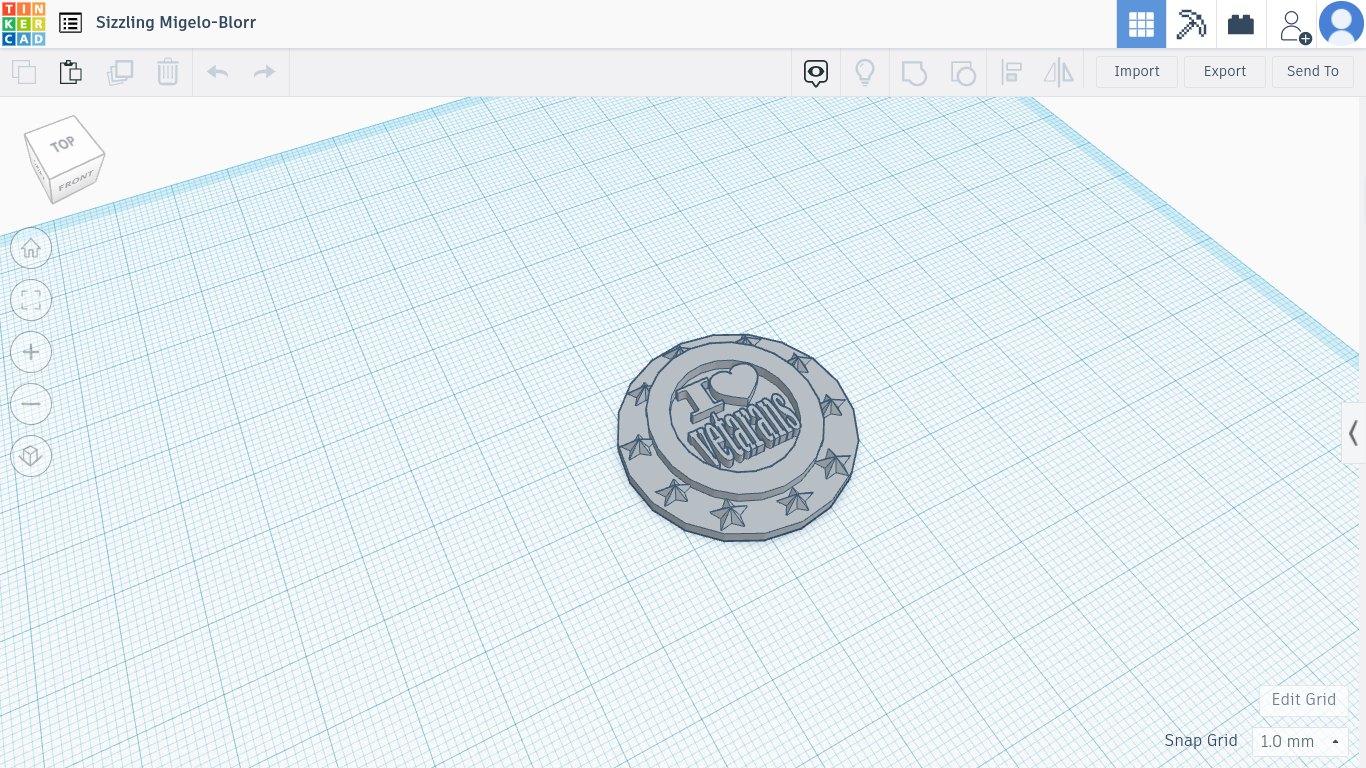Switch to 3D design grid view
The height and width of the screenshot is (768, 1366).
(x=1141, y=24)
